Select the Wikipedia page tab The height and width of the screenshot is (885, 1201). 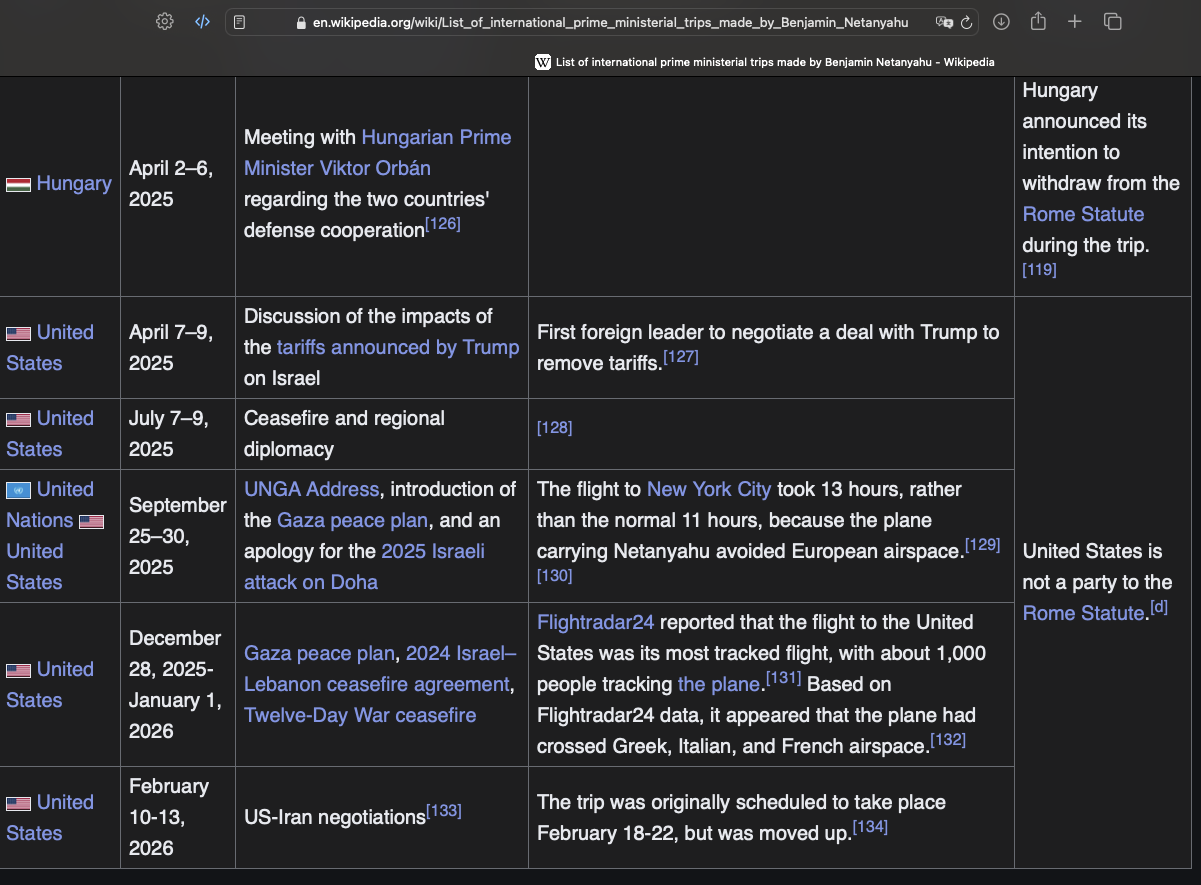(765, 62)
